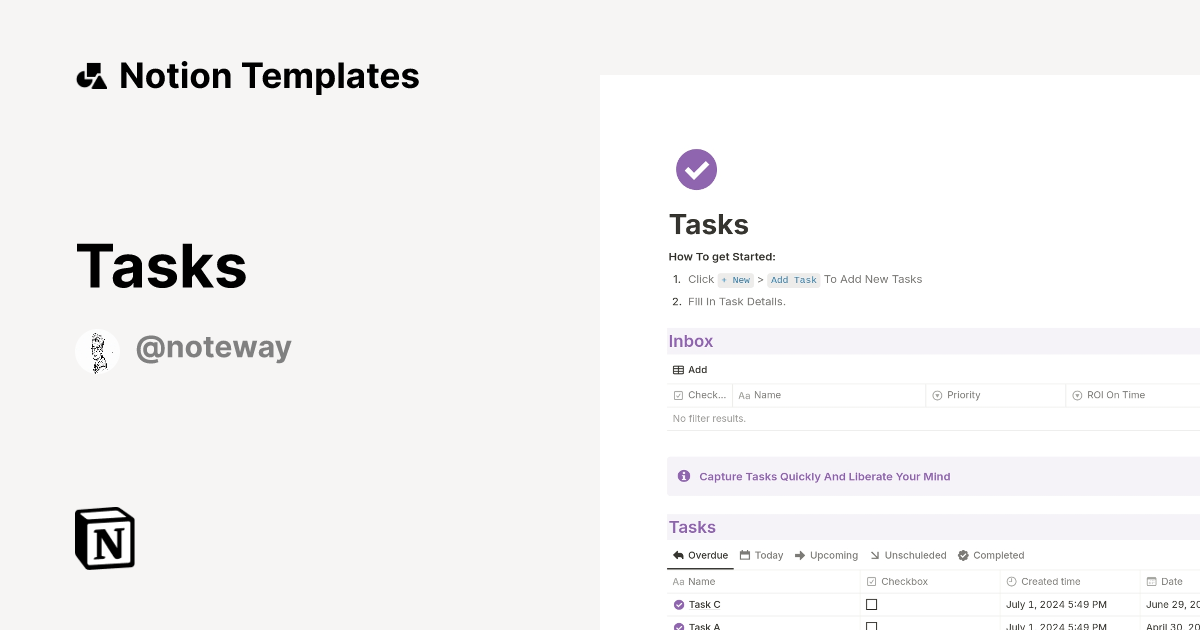Click the info icon in the purple banner
1200x630 pixels.
coord(684,476)
